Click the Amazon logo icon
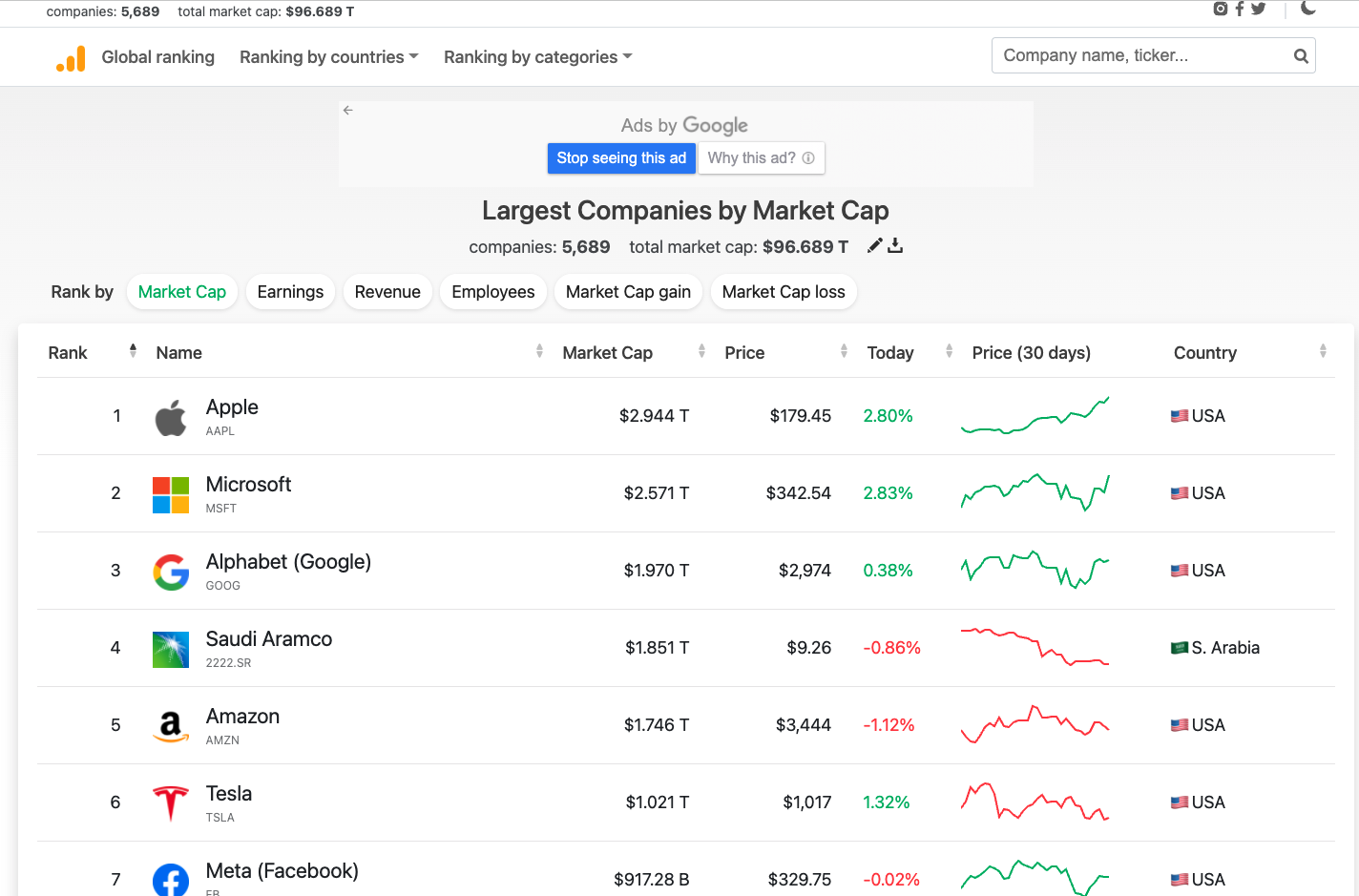 coord(171,727)
